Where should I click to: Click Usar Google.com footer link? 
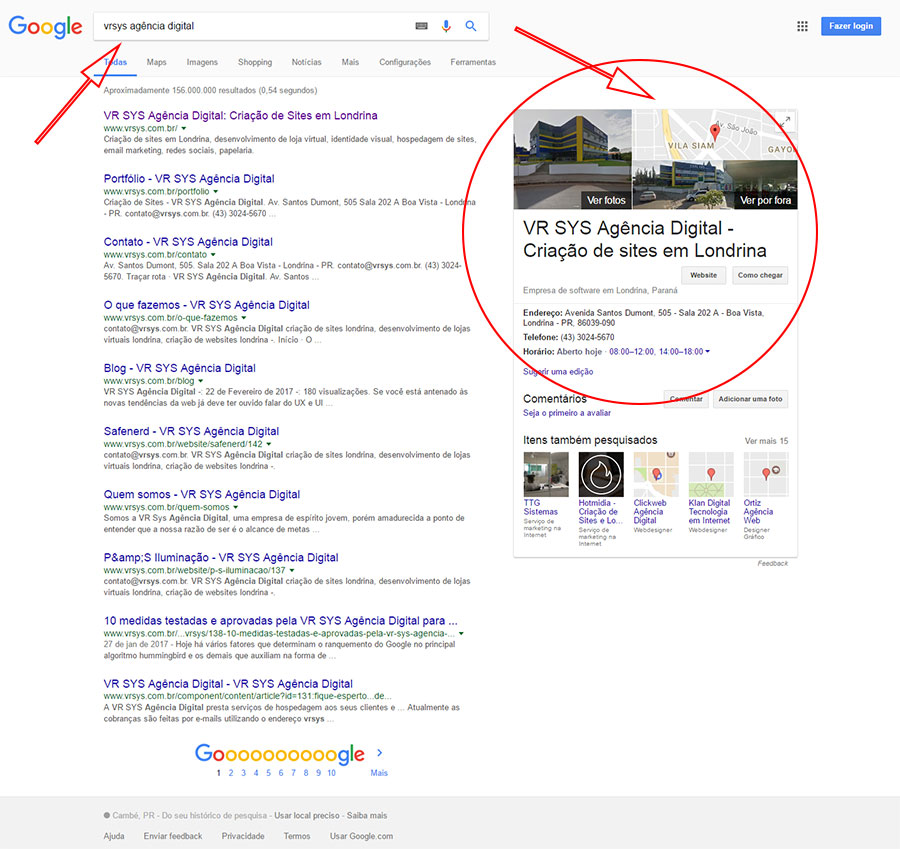pos(361,836)
